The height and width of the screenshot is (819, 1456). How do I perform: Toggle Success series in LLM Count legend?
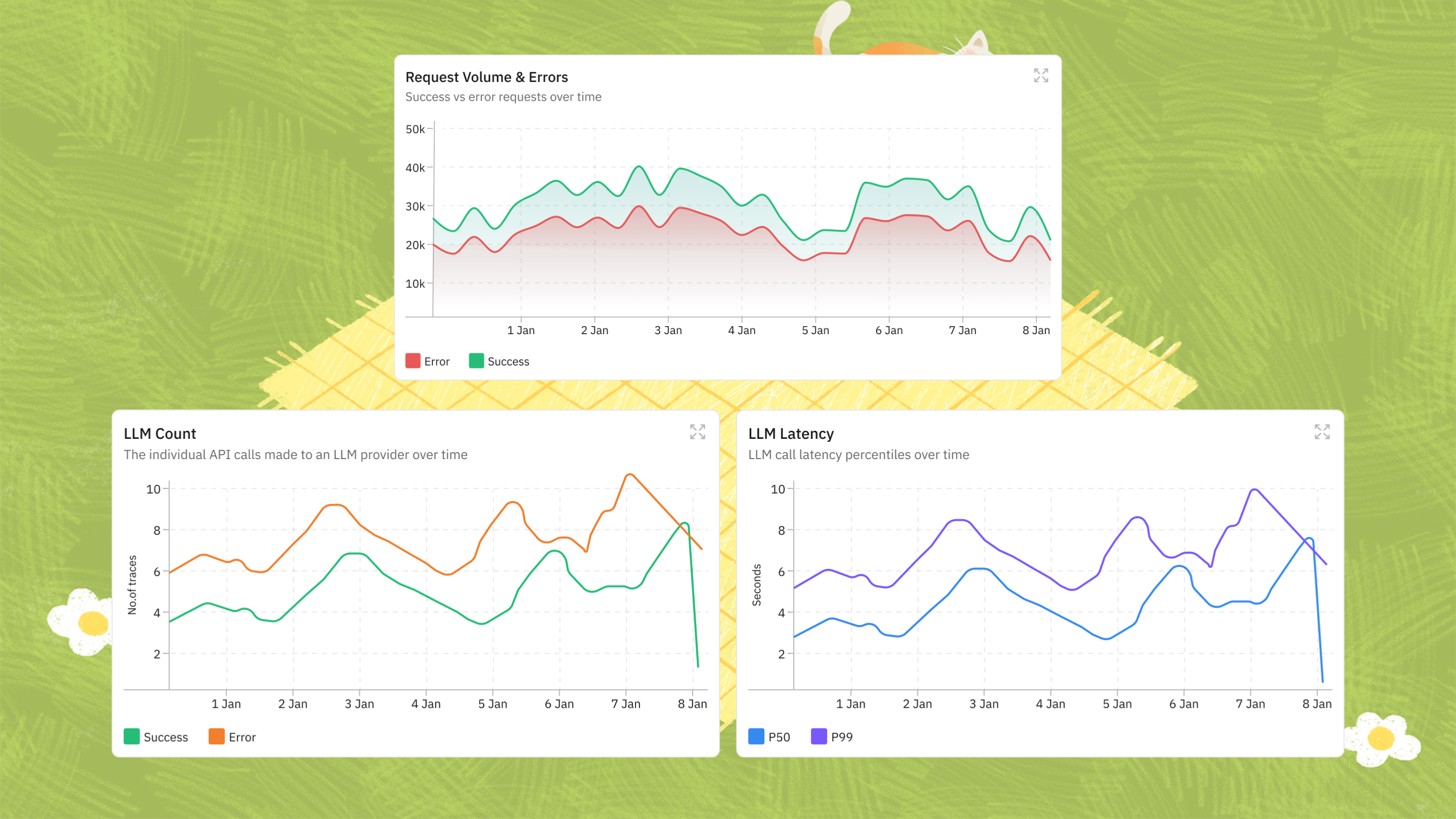[156, 737]
